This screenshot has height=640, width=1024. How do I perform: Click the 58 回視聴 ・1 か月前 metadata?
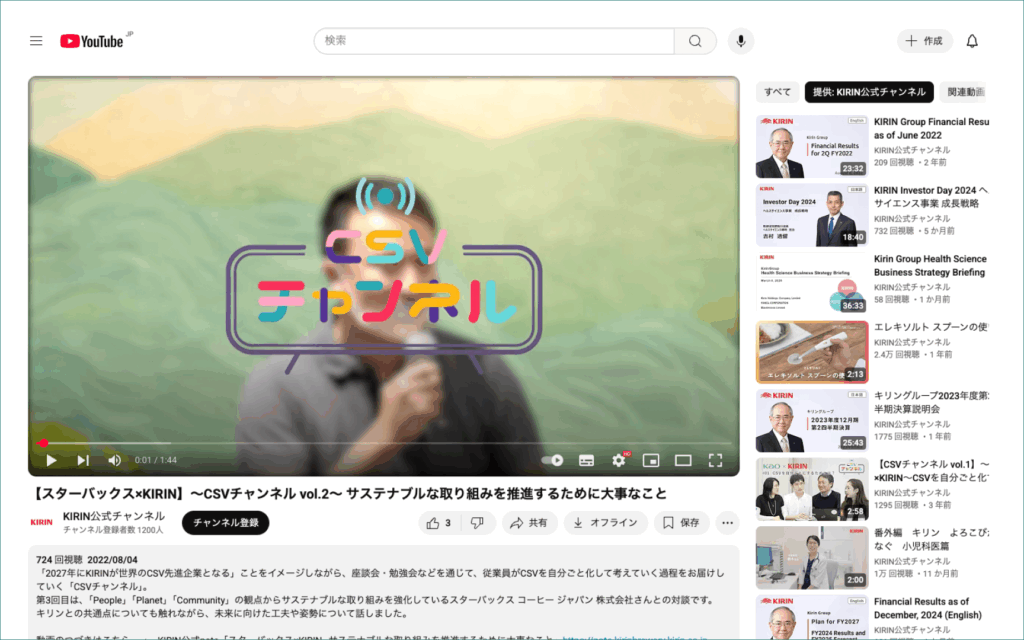[912, 300]
